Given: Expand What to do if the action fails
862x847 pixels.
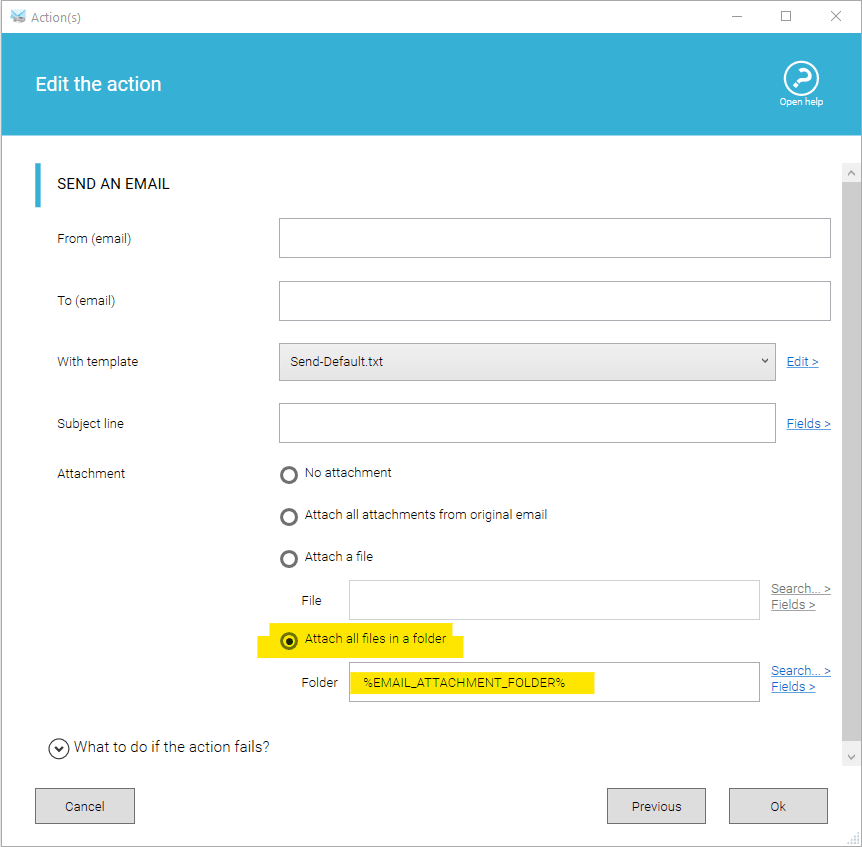Looking at the screenshot, I should point(59,748).
